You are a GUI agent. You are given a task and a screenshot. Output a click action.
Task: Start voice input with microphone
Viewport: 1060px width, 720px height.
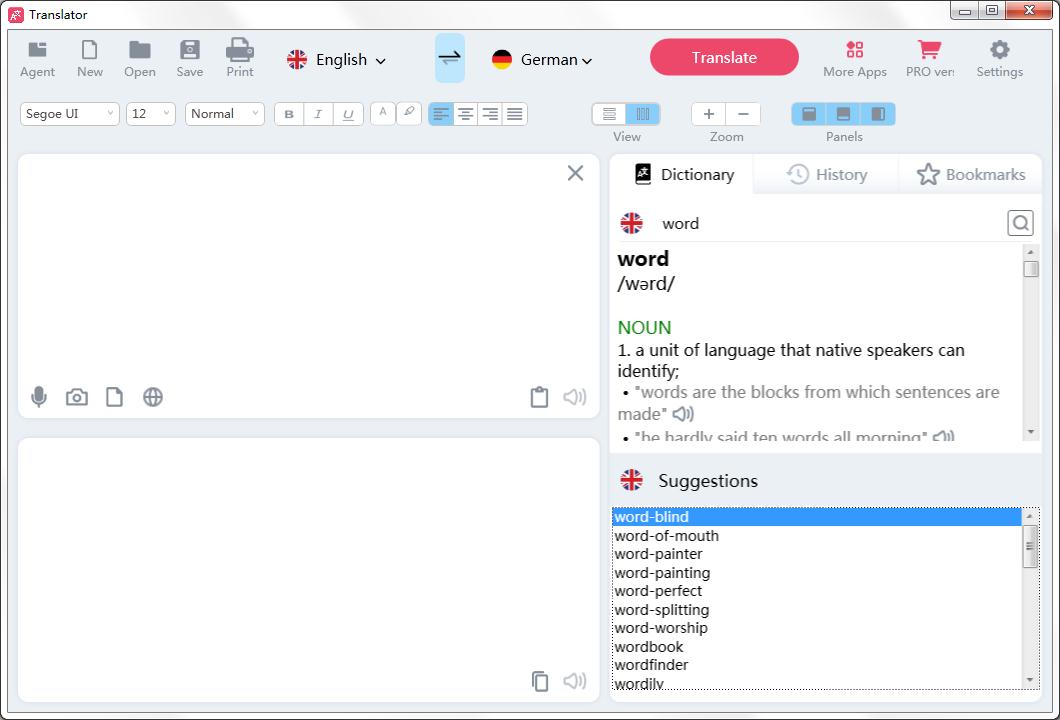tap(39, 397)
